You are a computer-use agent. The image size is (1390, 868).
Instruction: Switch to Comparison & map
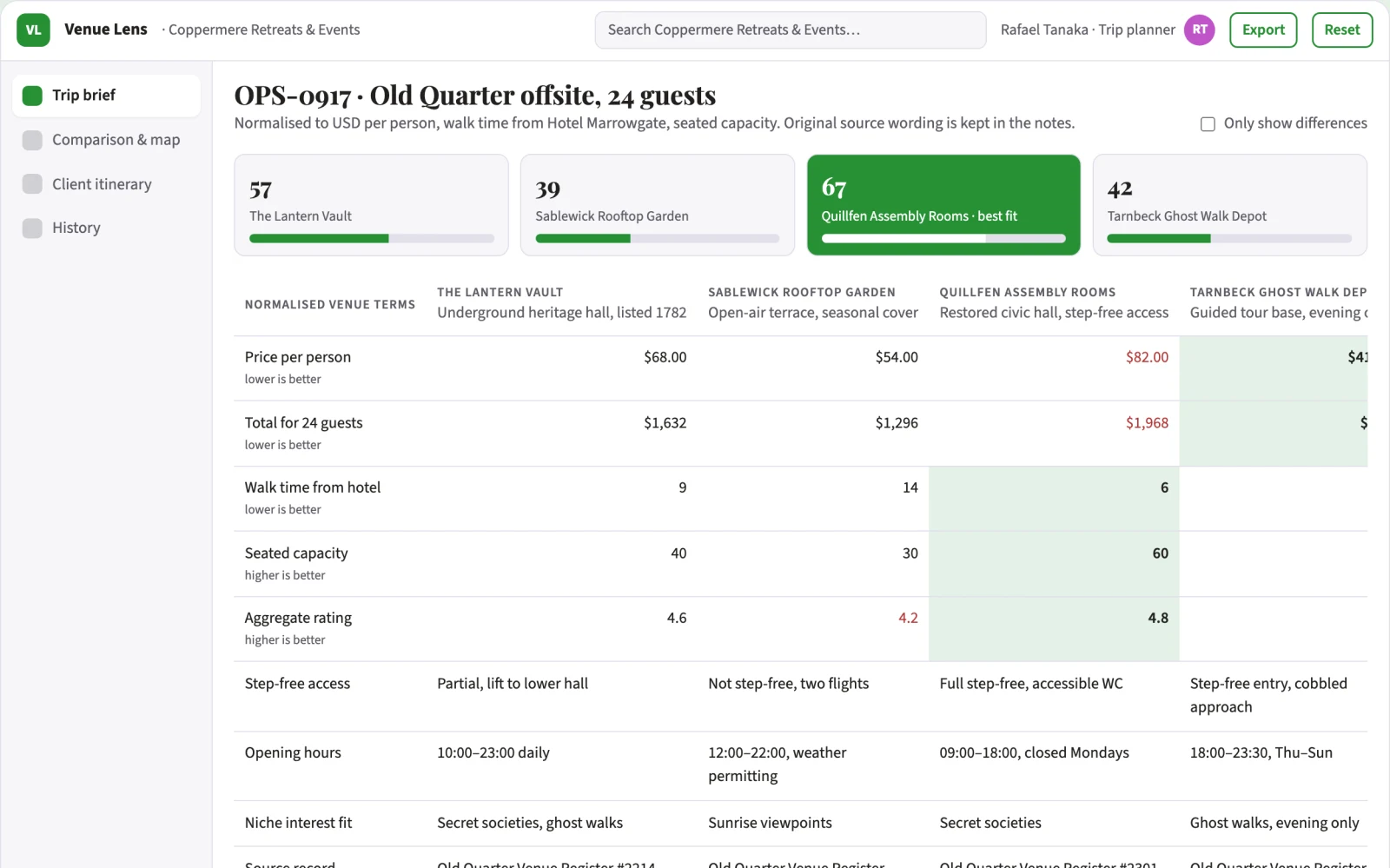click(106, 140)
